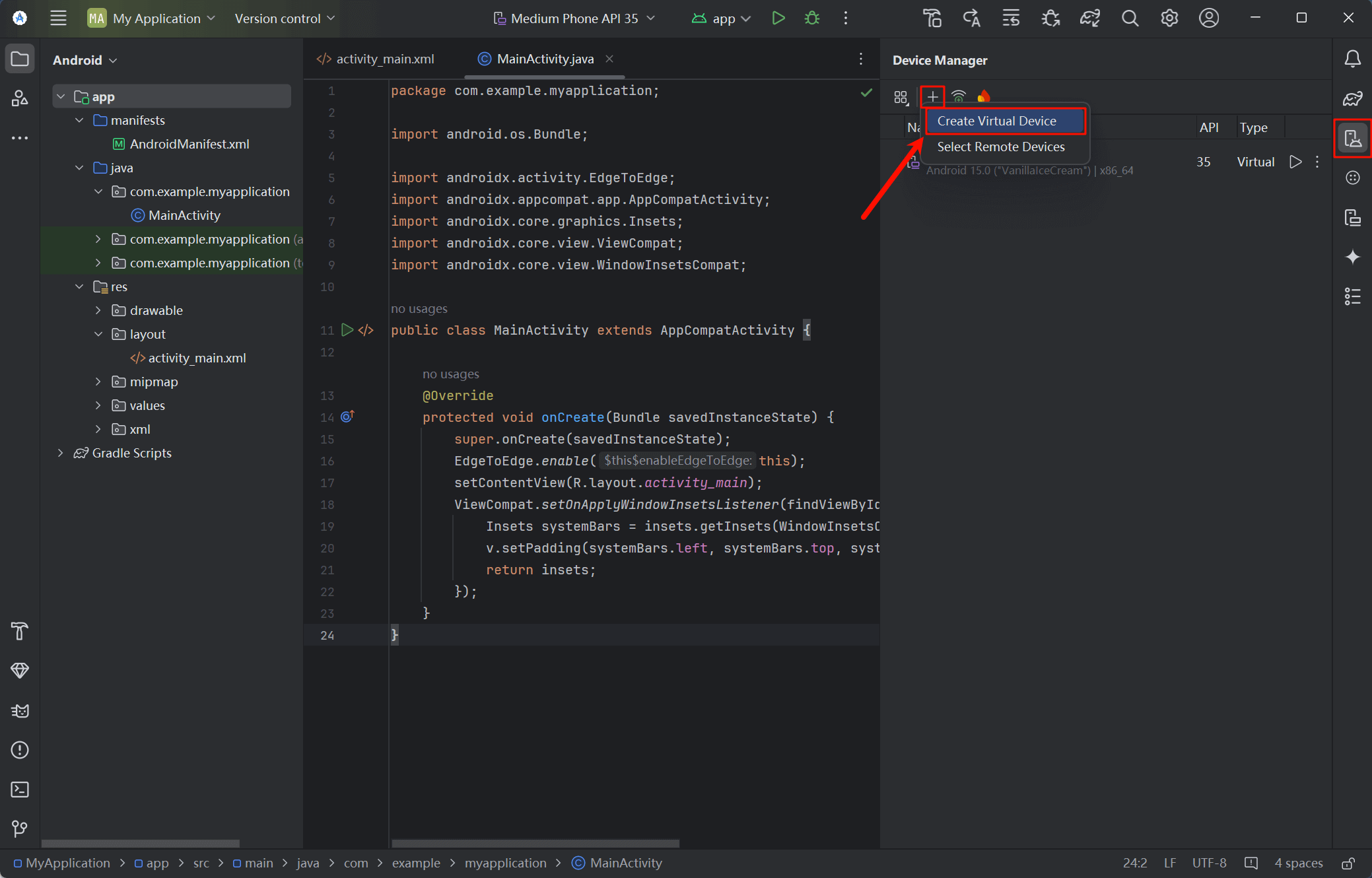Open Version control dropdown

point(285,18)
